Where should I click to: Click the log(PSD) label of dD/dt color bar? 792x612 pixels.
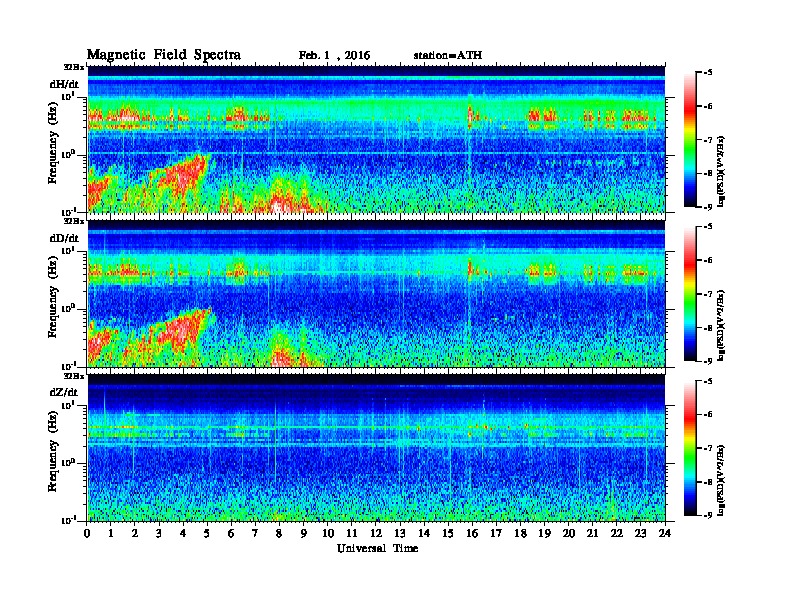pos(721,325)
